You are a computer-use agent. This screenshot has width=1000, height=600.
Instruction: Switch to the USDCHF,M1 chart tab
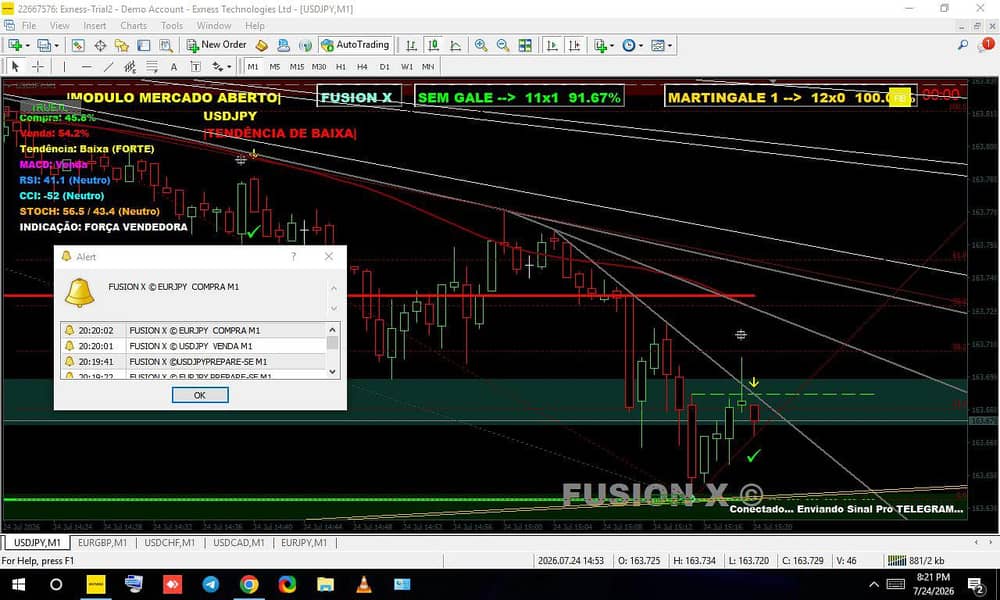click(x=170, y=543)
